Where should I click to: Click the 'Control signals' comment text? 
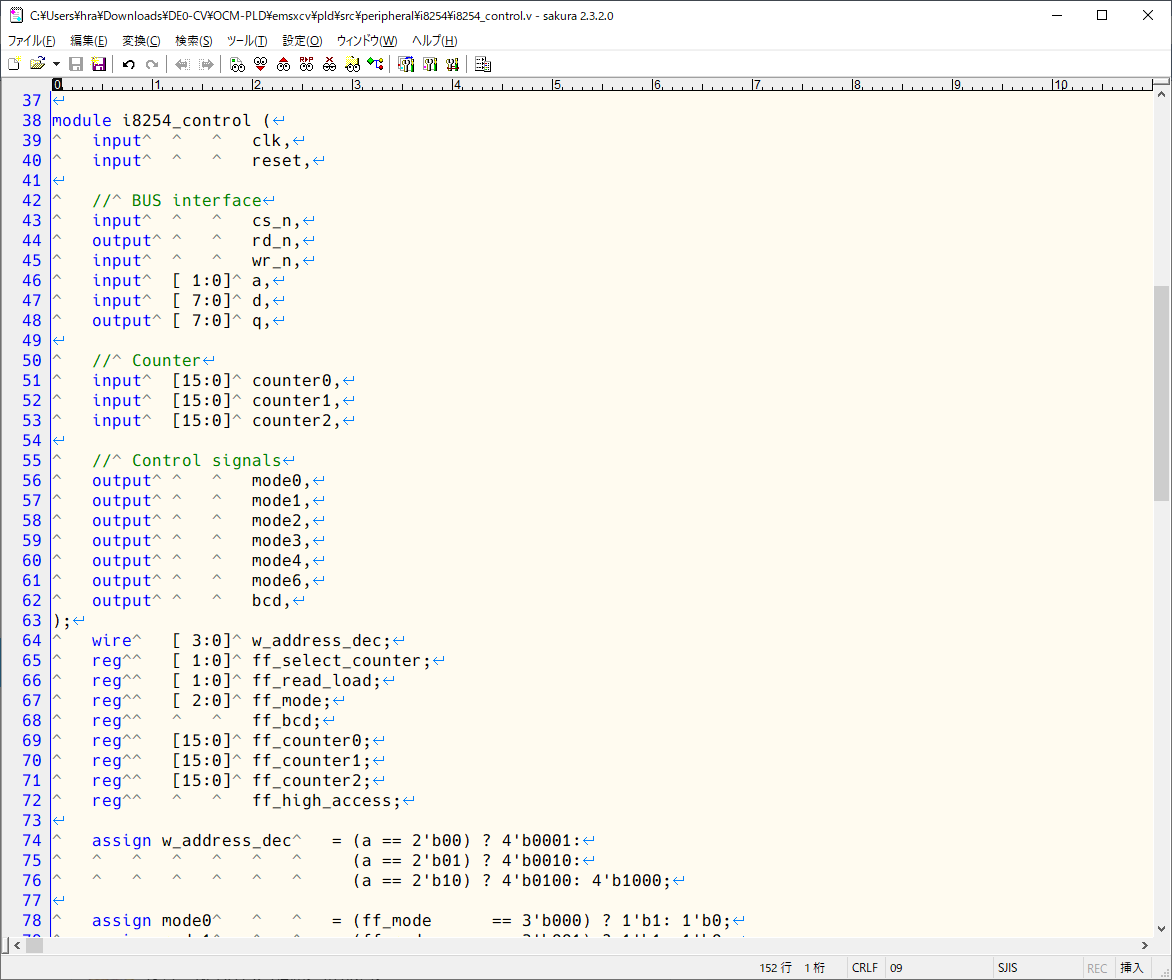tap(206, 460)
